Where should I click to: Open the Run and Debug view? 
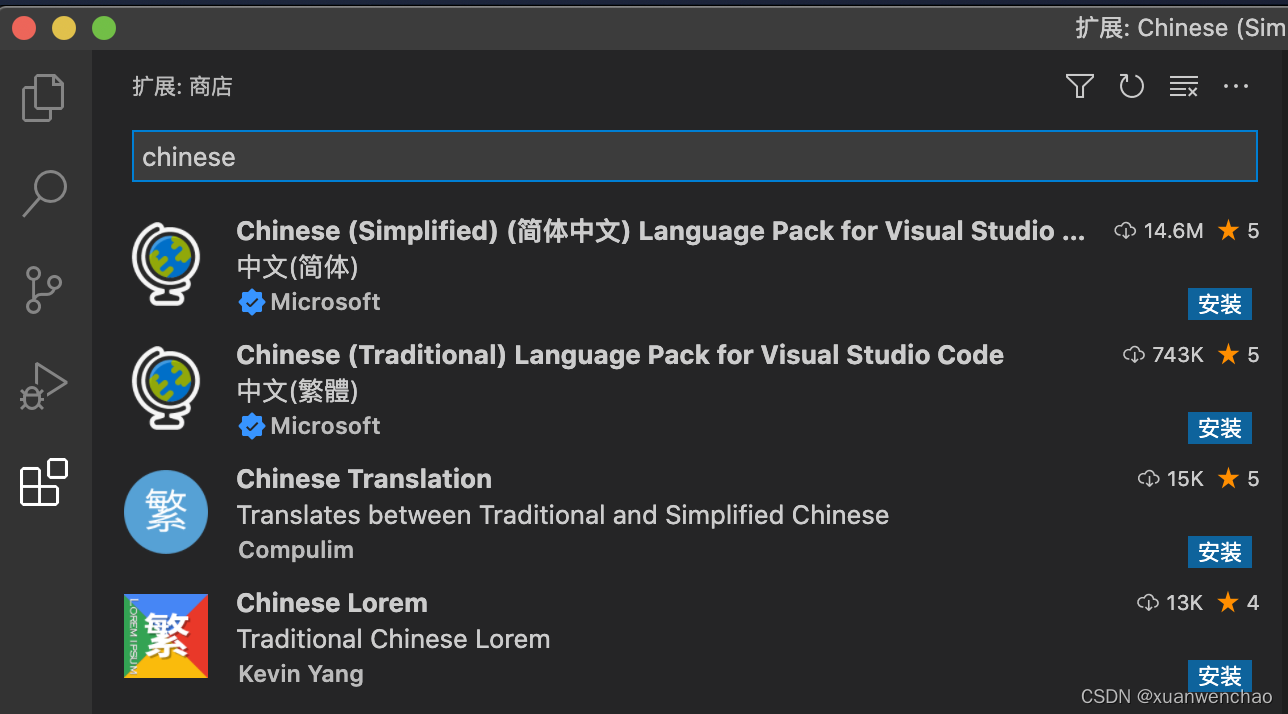click(43, 386)
